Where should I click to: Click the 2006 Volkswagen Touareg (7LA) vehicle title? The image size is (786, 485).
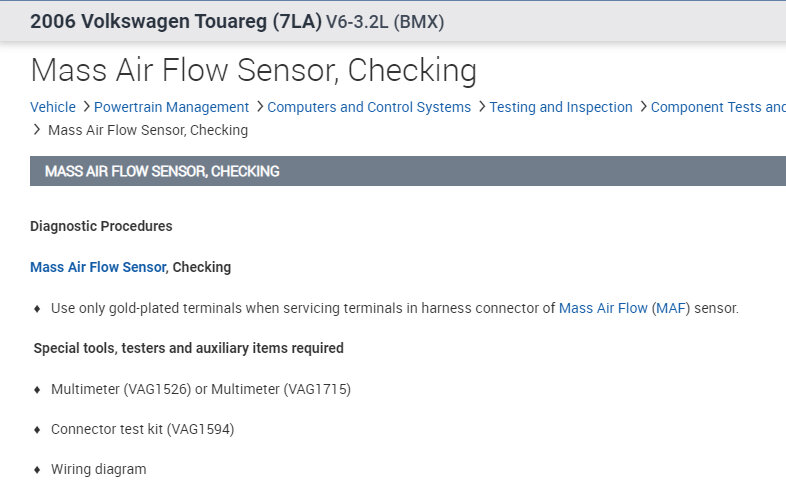[176, 21]
